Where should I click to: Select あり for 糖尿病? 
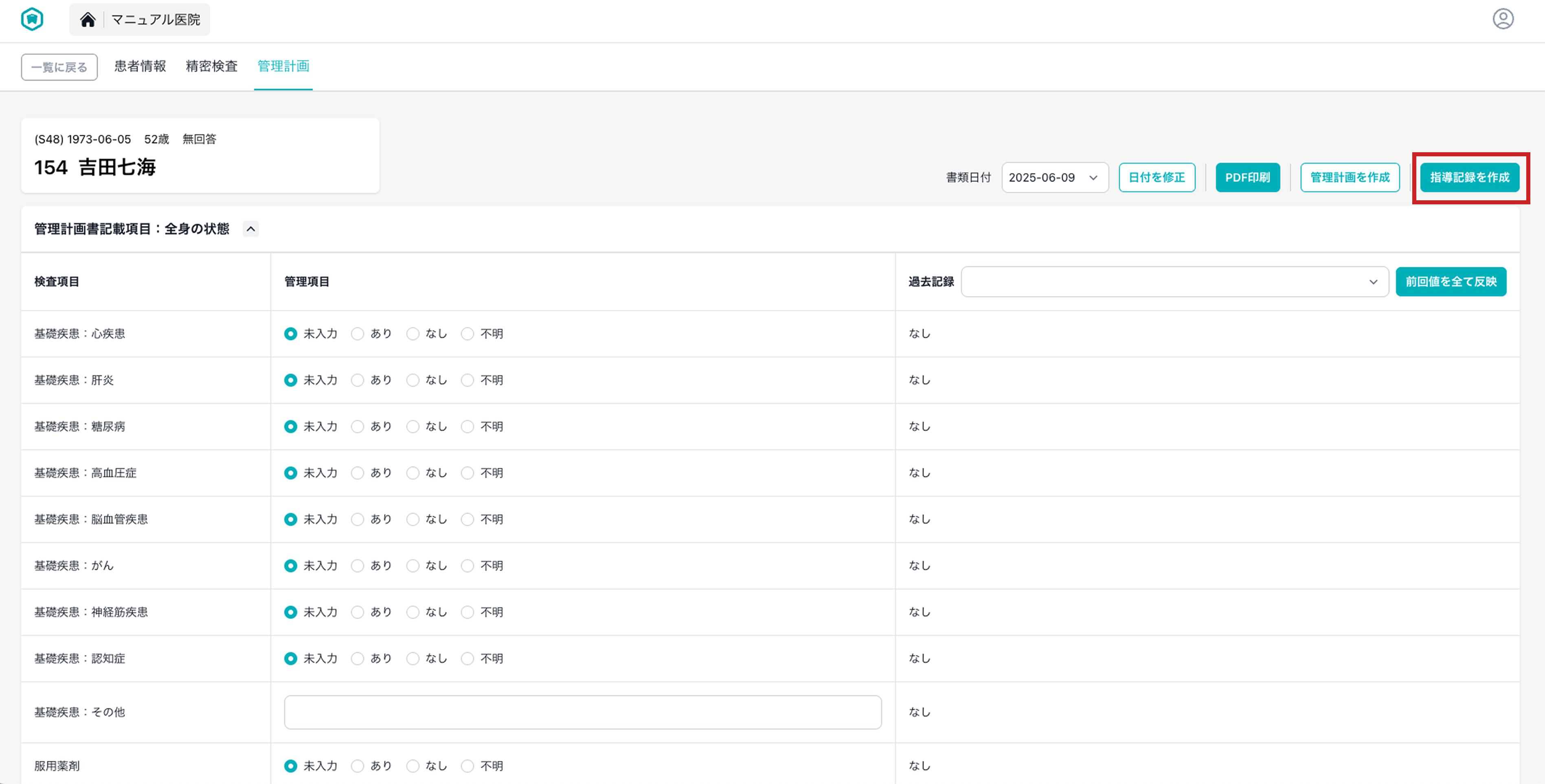pyautogui.click(x=358, y=427)
